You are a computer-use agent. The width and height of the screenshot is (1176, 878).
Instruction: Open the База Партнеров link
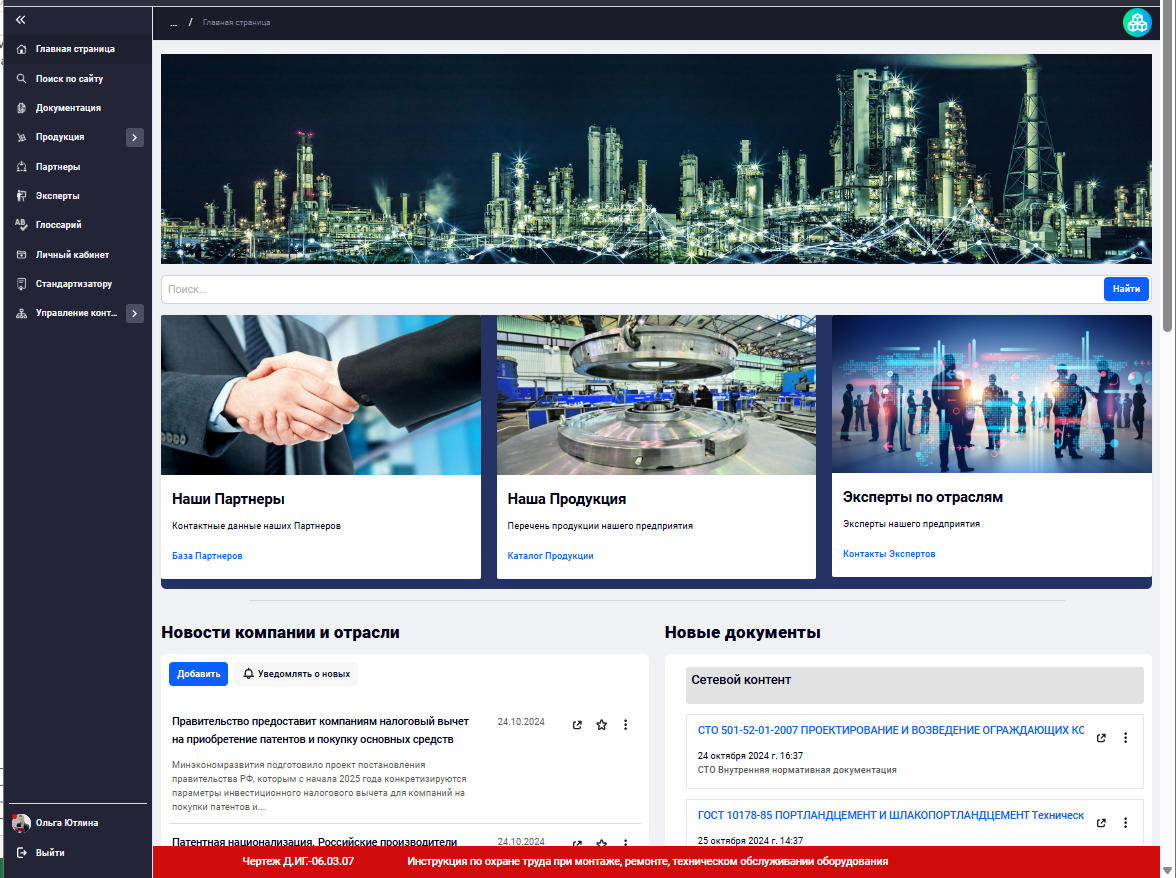207,556
